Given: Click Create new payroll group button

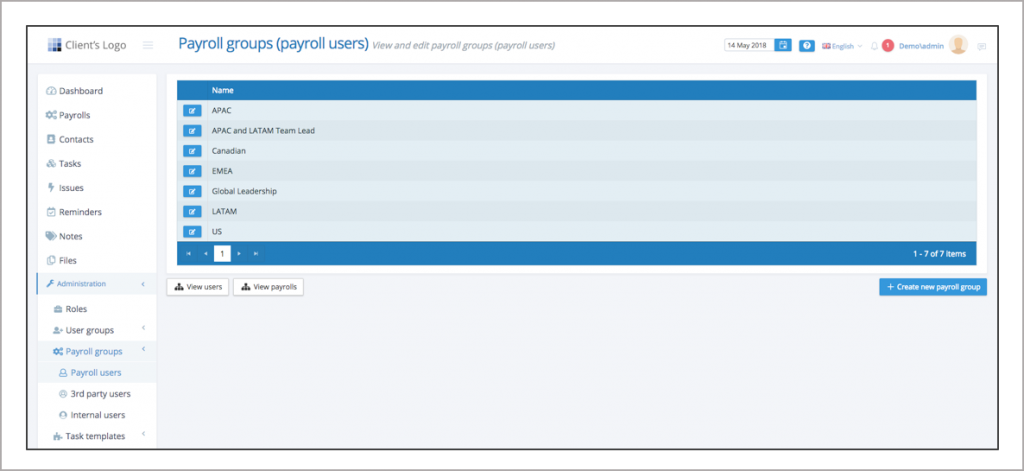Looking at the screenshot, I should 933,287.
